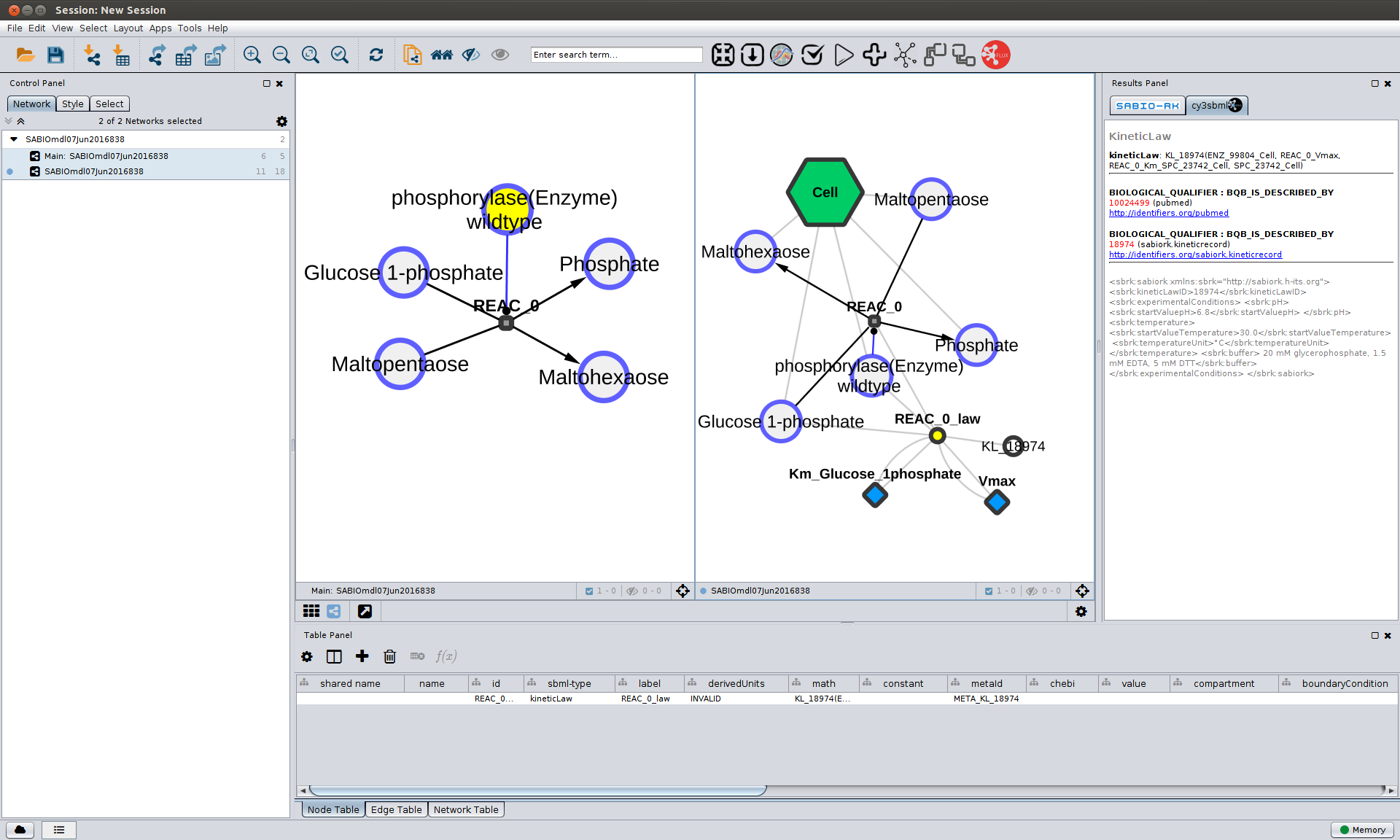Toggle the Float Control Panel square button

click(x=267, y=84)
